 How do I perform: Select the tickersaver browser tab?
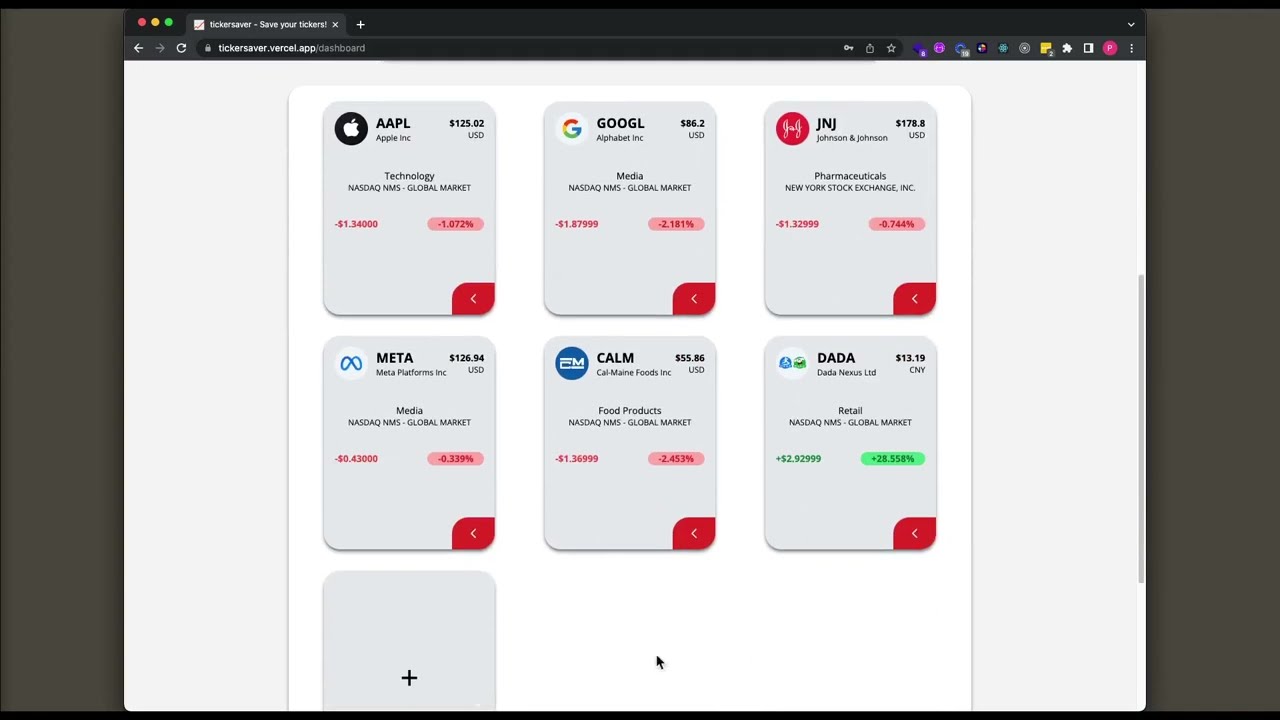266,24
